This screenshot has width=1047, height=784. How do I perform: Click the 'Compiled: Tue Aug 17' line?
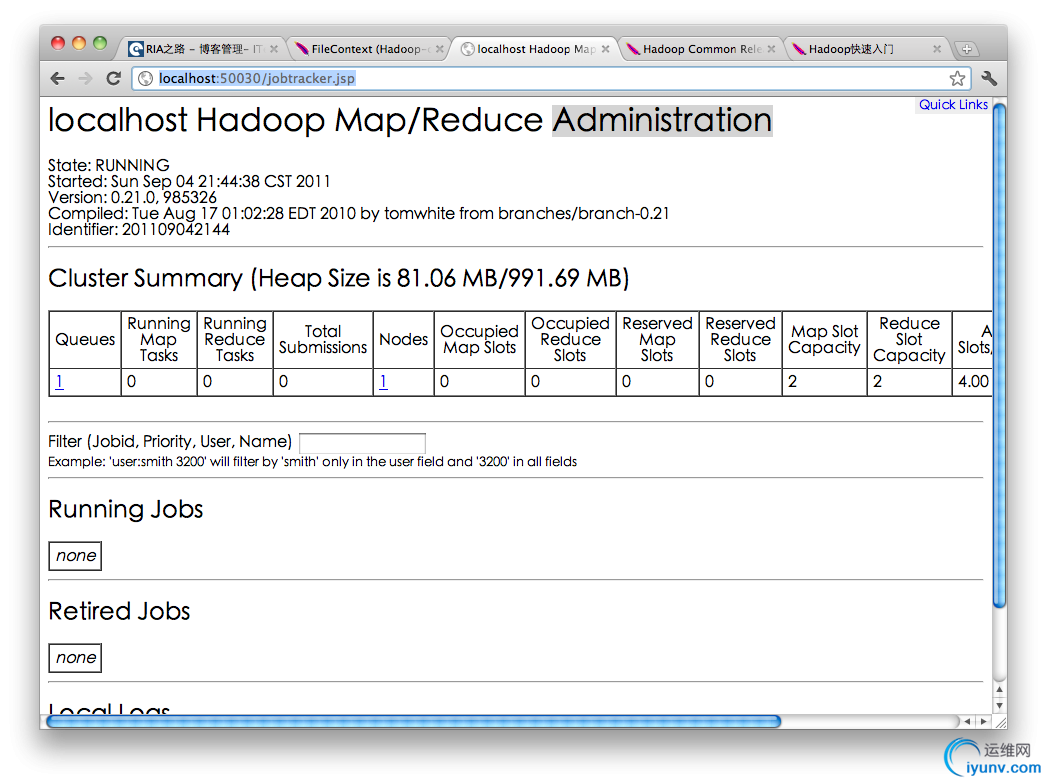[x=359, y=213]
